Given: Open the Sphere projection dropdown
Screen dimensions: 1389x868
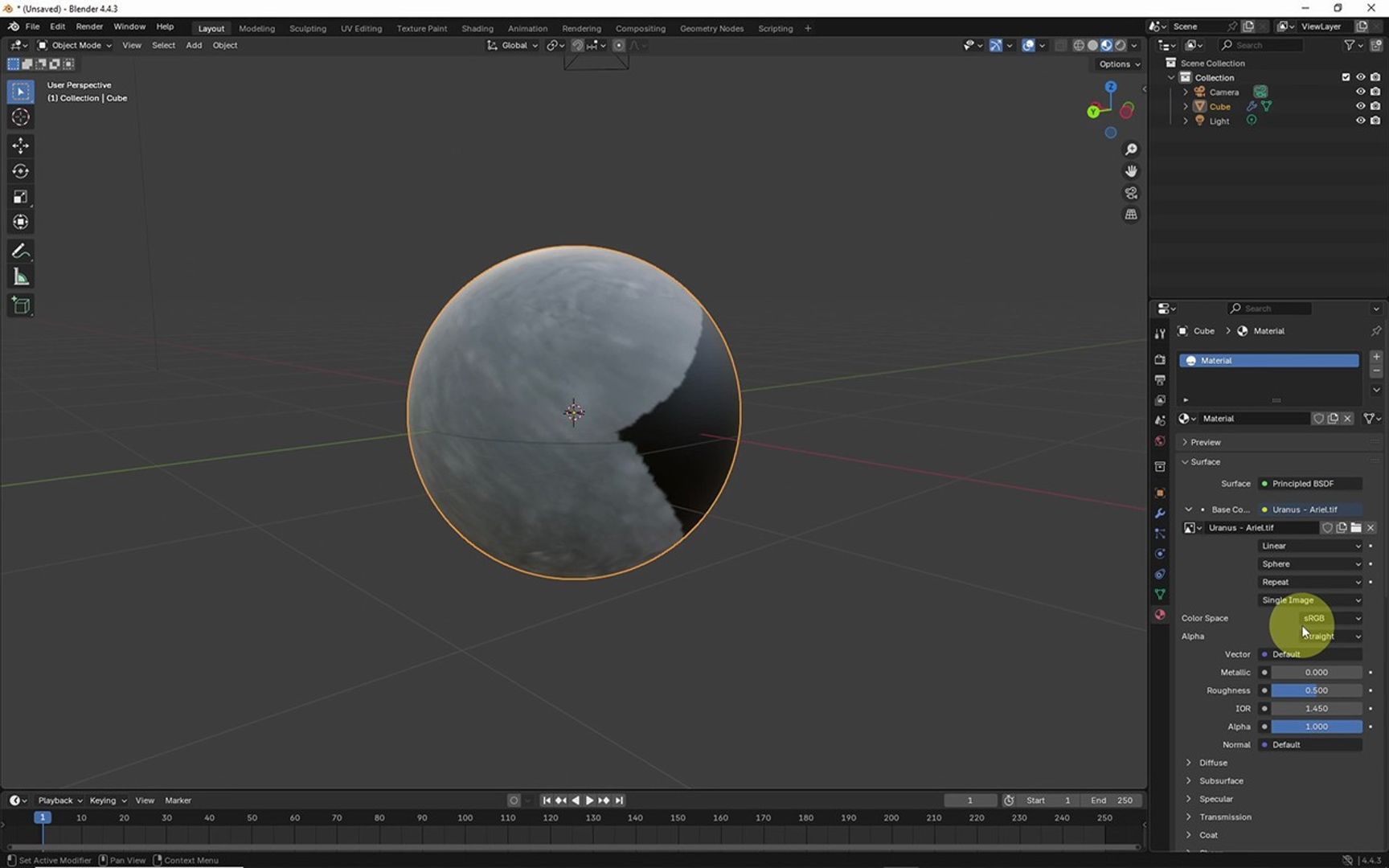Looking at the screenshot, I should (1310, 564).
